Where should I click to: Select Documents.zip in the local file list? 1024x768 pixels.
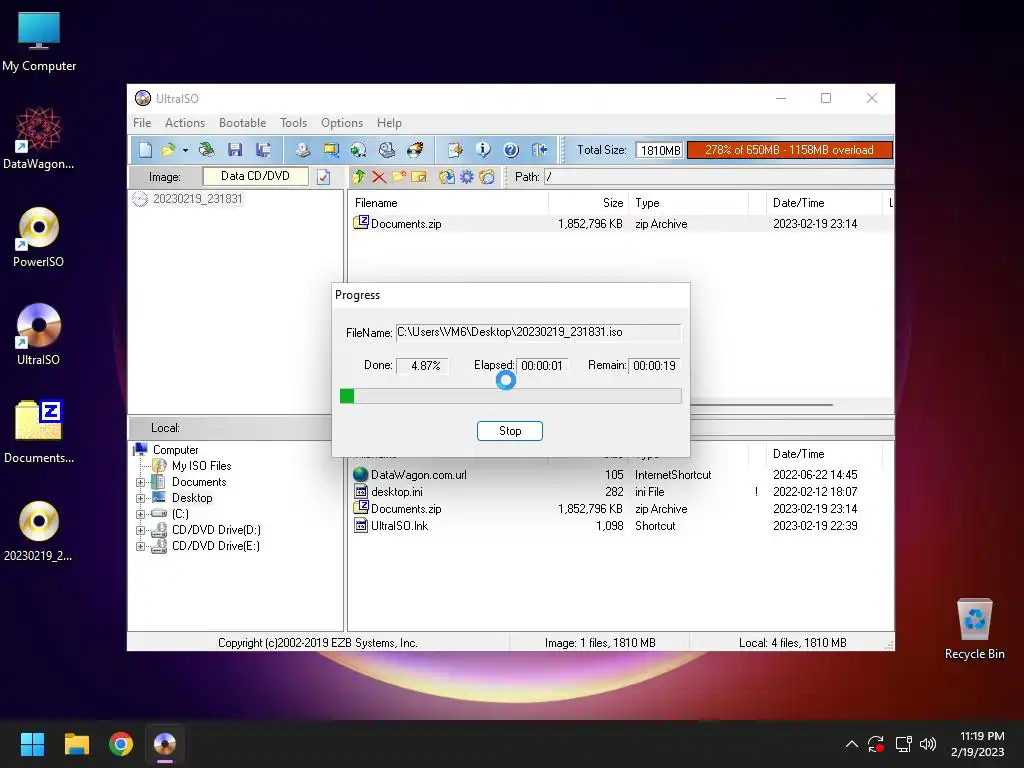click(406, 509)
